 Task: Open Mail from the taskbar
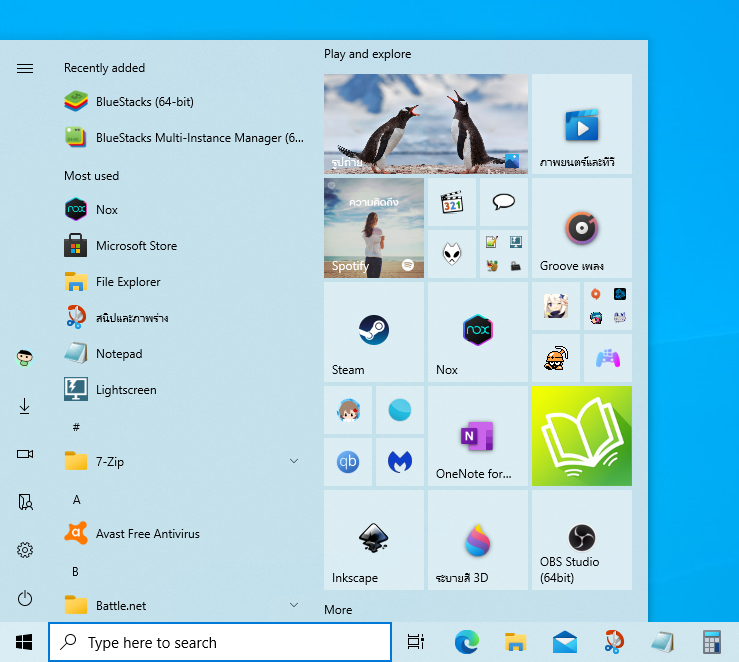coord(565,642)
